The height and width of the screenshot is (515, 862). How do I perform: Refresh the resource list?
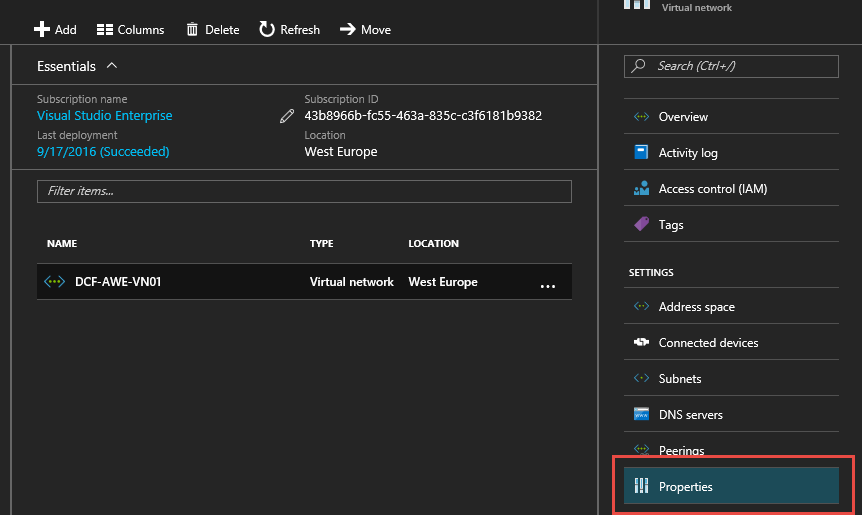coord(289,30)
